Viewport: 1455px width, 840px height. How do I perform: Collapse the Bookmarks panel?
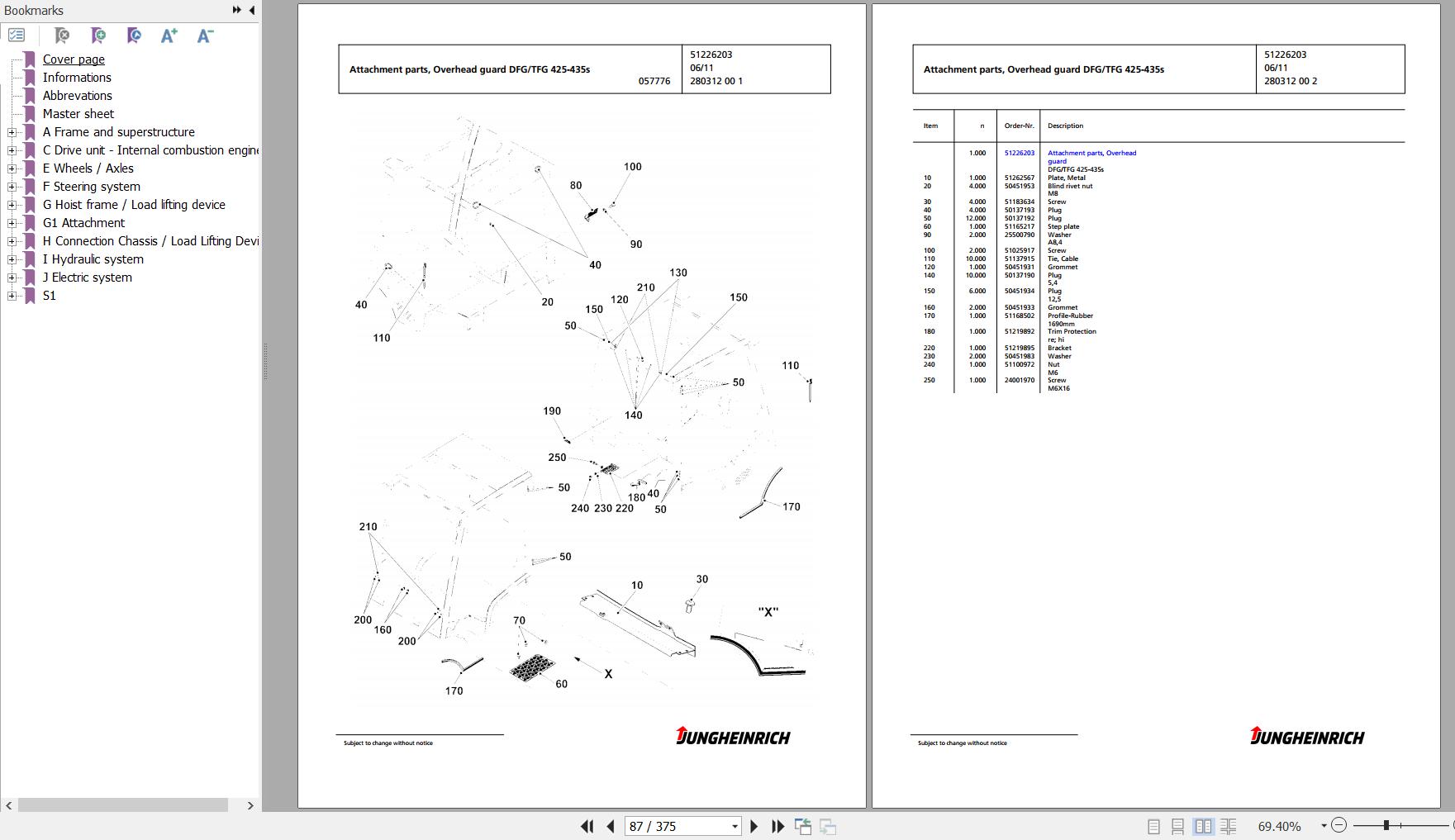point(251,10)
